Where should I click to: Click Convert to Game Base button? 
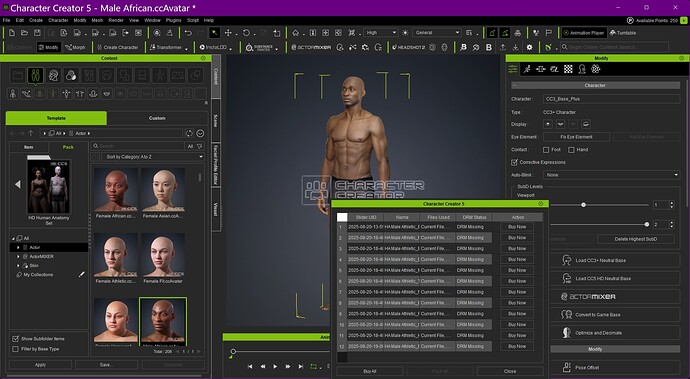point(615,315)
